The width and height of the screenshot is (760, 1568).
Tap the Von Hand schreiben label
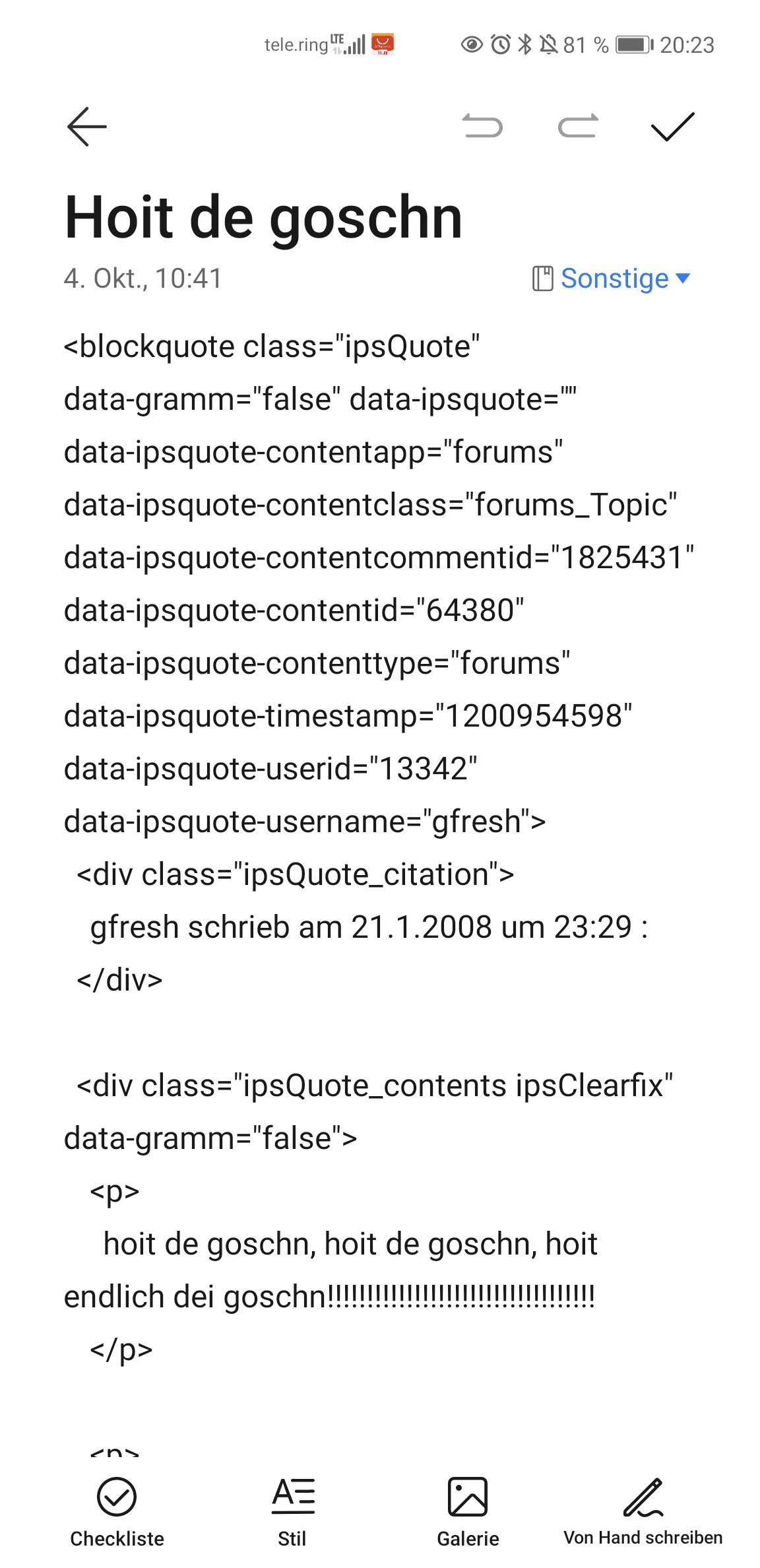click(643, 1538)
